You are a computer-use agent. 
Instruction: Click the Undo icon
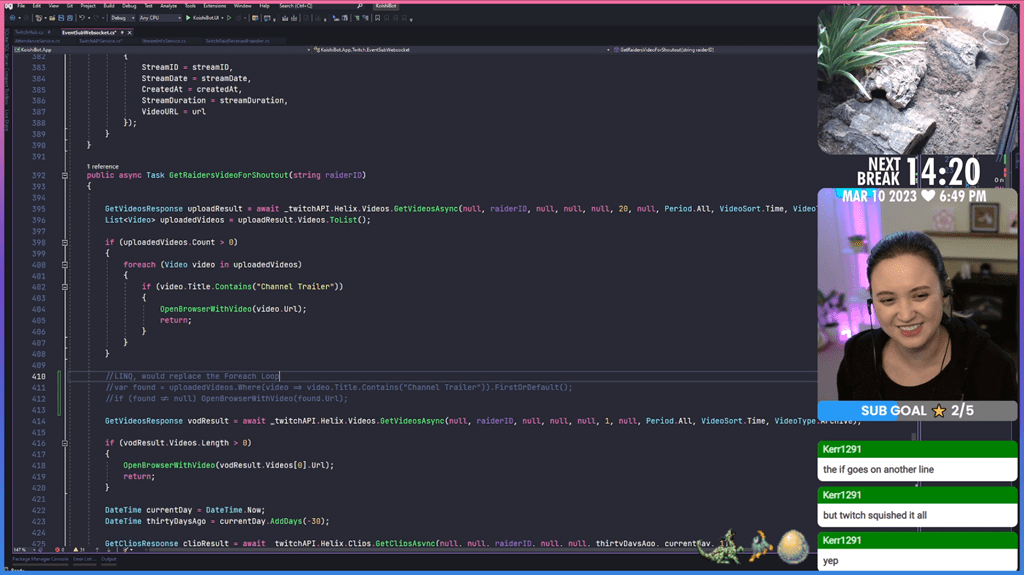[x=82, y=18]
